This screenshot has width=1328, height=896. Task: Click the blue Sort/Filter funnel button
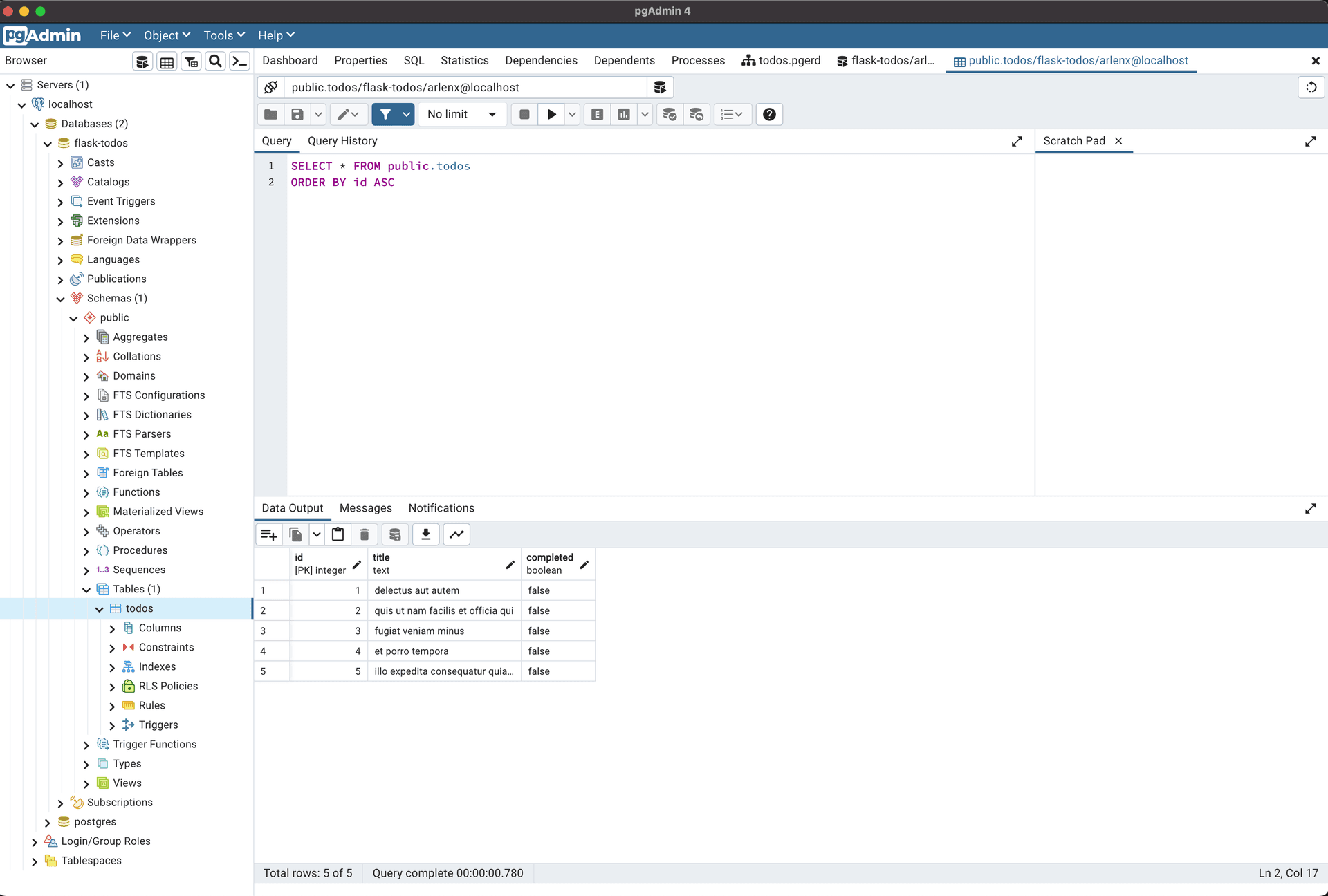point(385,115)
